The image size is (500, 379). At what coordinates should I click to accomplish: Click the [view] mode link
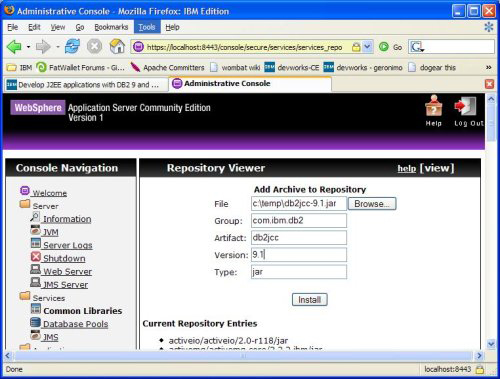click(437, 168)
